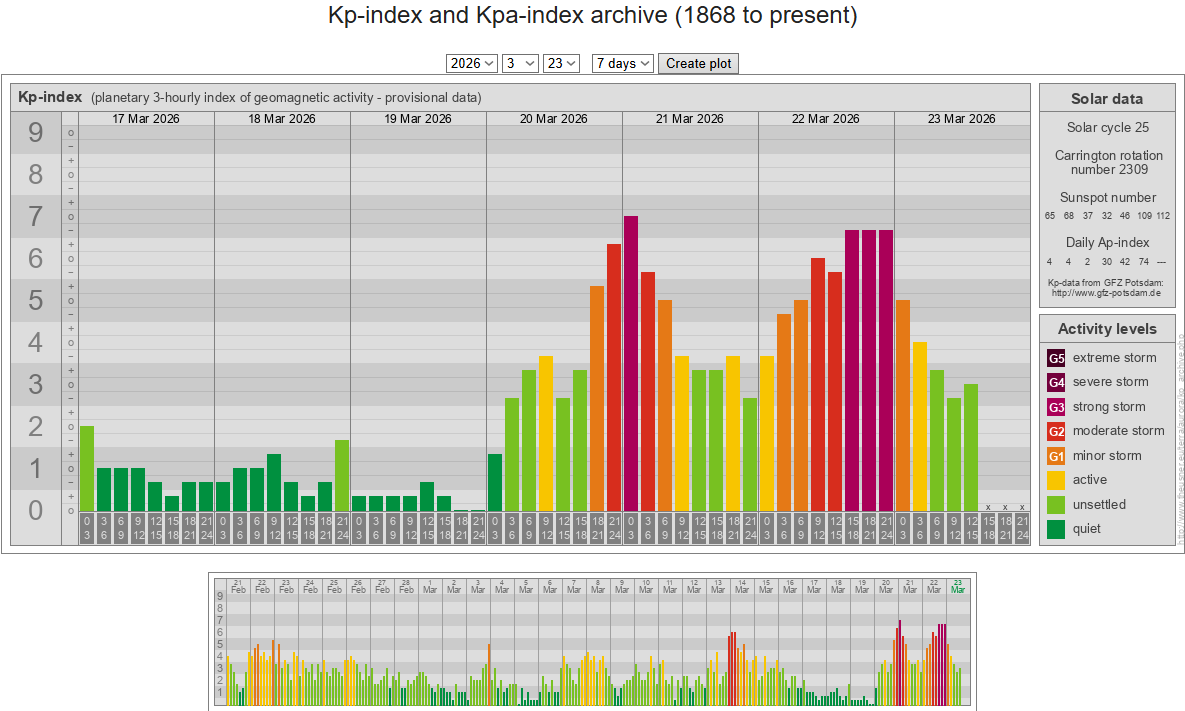Expand the 7 days duration dropdown
Viewport: 1185px width, 711px height.
623,63
